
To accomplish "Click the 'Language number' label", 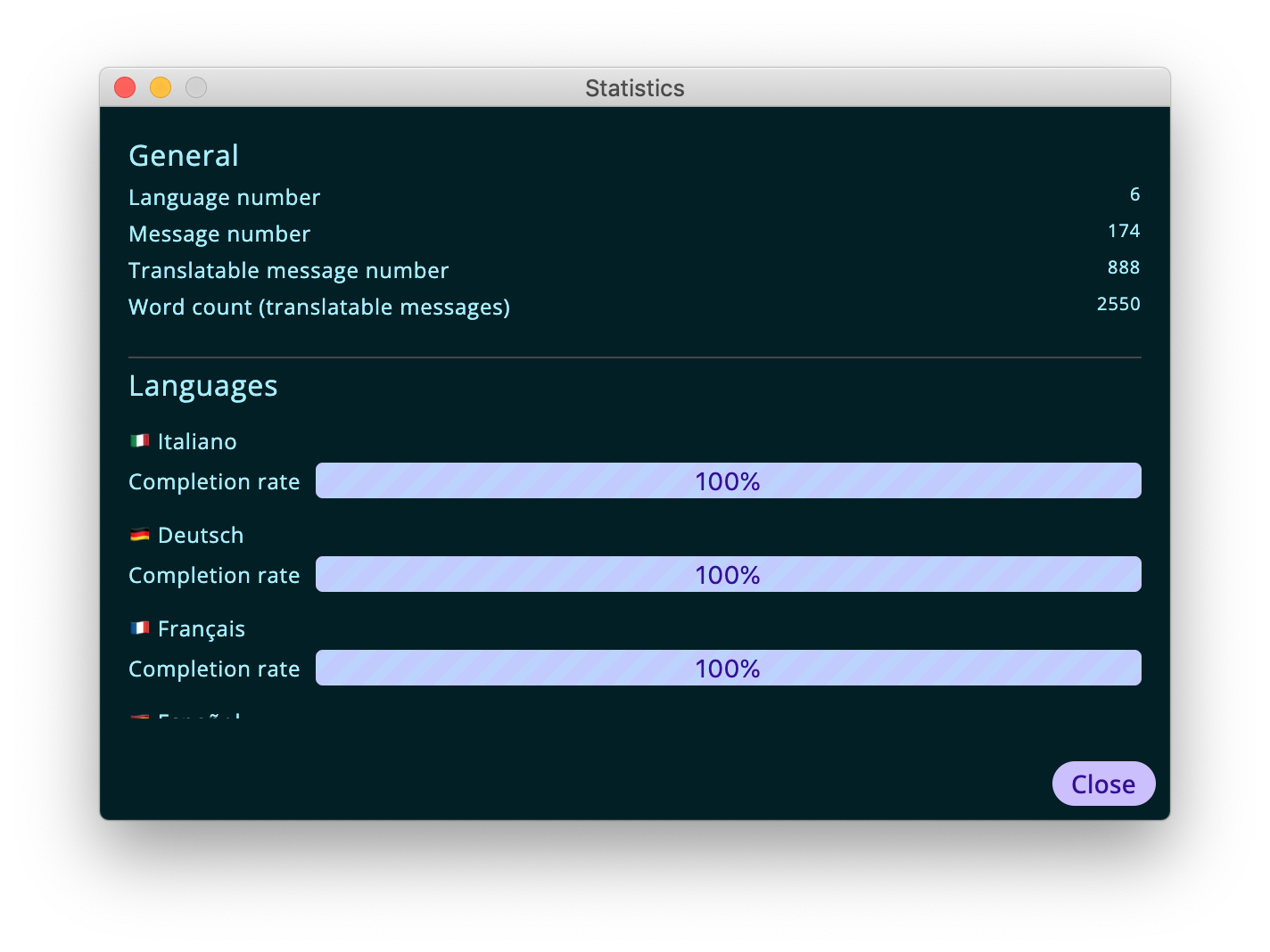I will pos(225,198).
